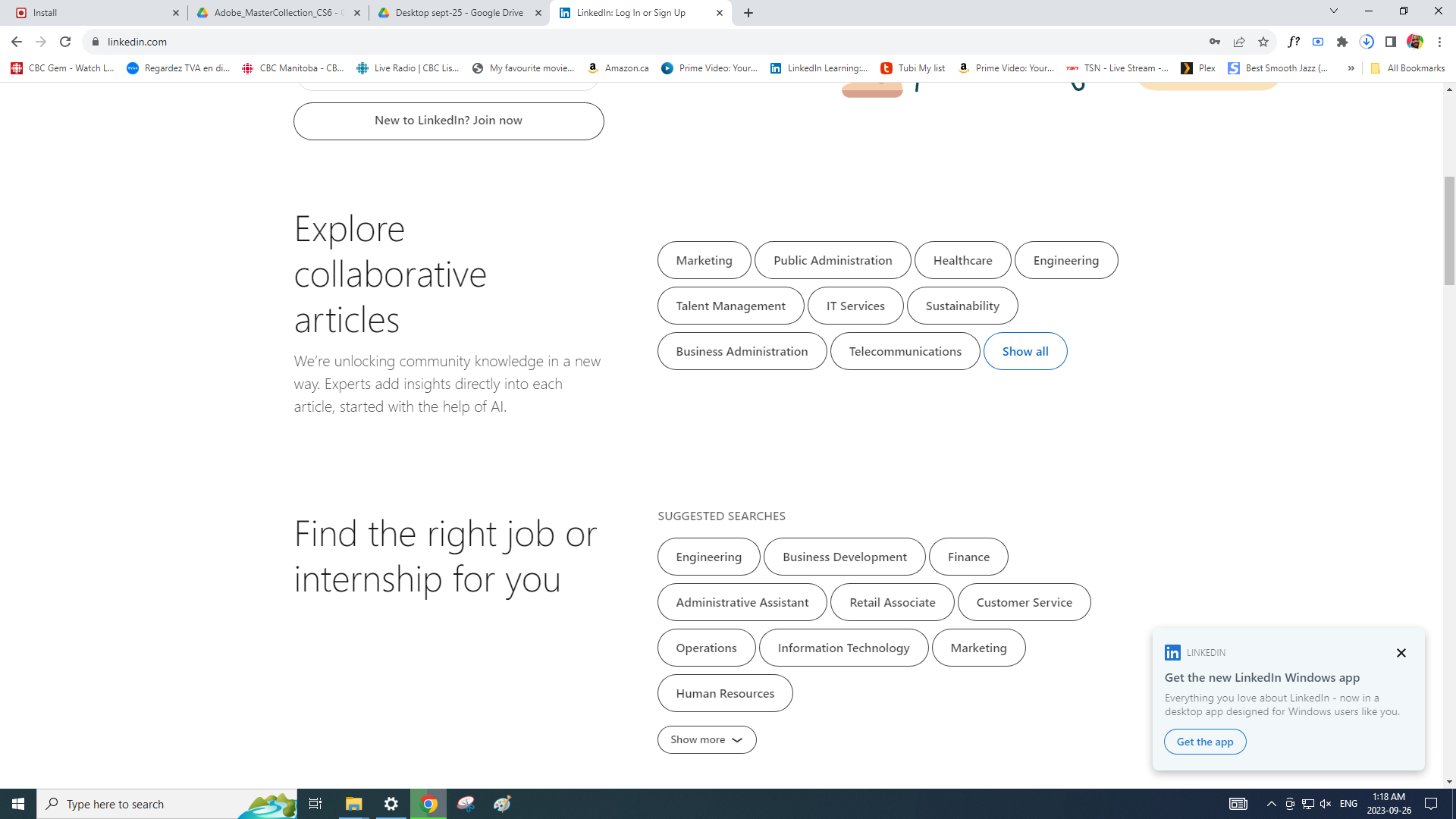The height and width of the screenshot is (819, 1456).
Task: Click Show all articles topics button
Action: click(1025, 351)
